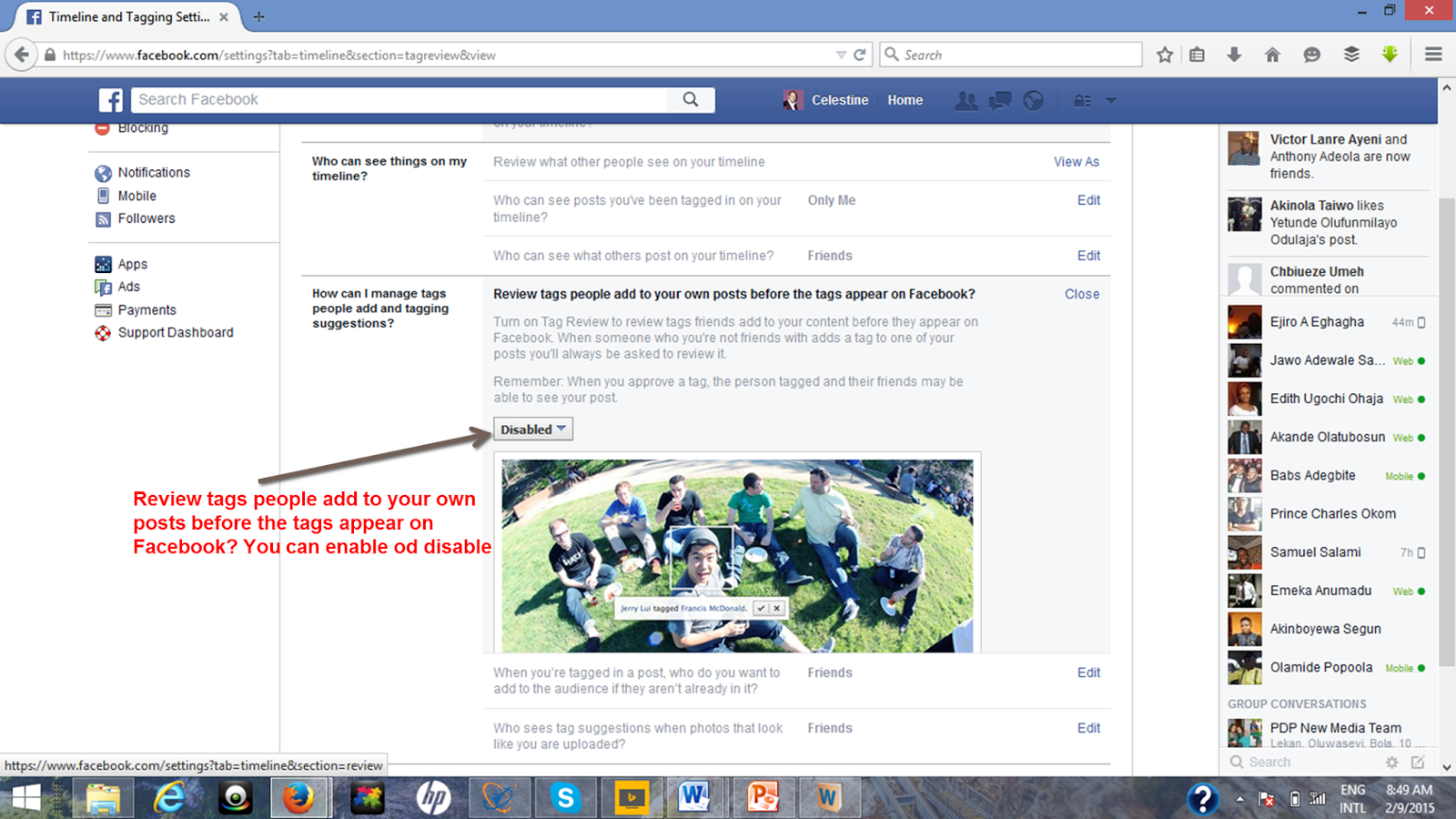This screenshot has height=819, width=1456.
Task: Open chat with Ejiro A Eghagha
Action: (x=1327, y=322)
